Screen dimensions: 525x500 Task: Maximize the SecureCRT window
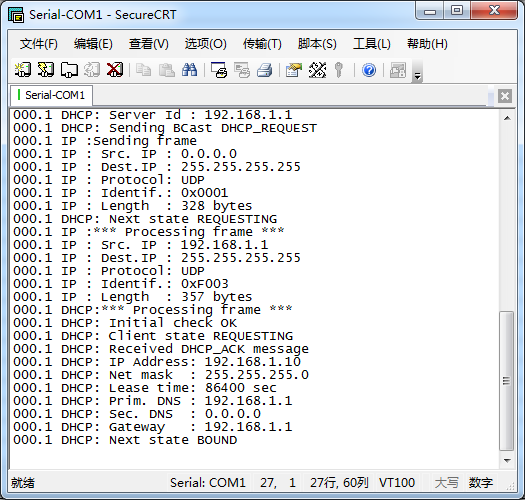tap(457, 11)
